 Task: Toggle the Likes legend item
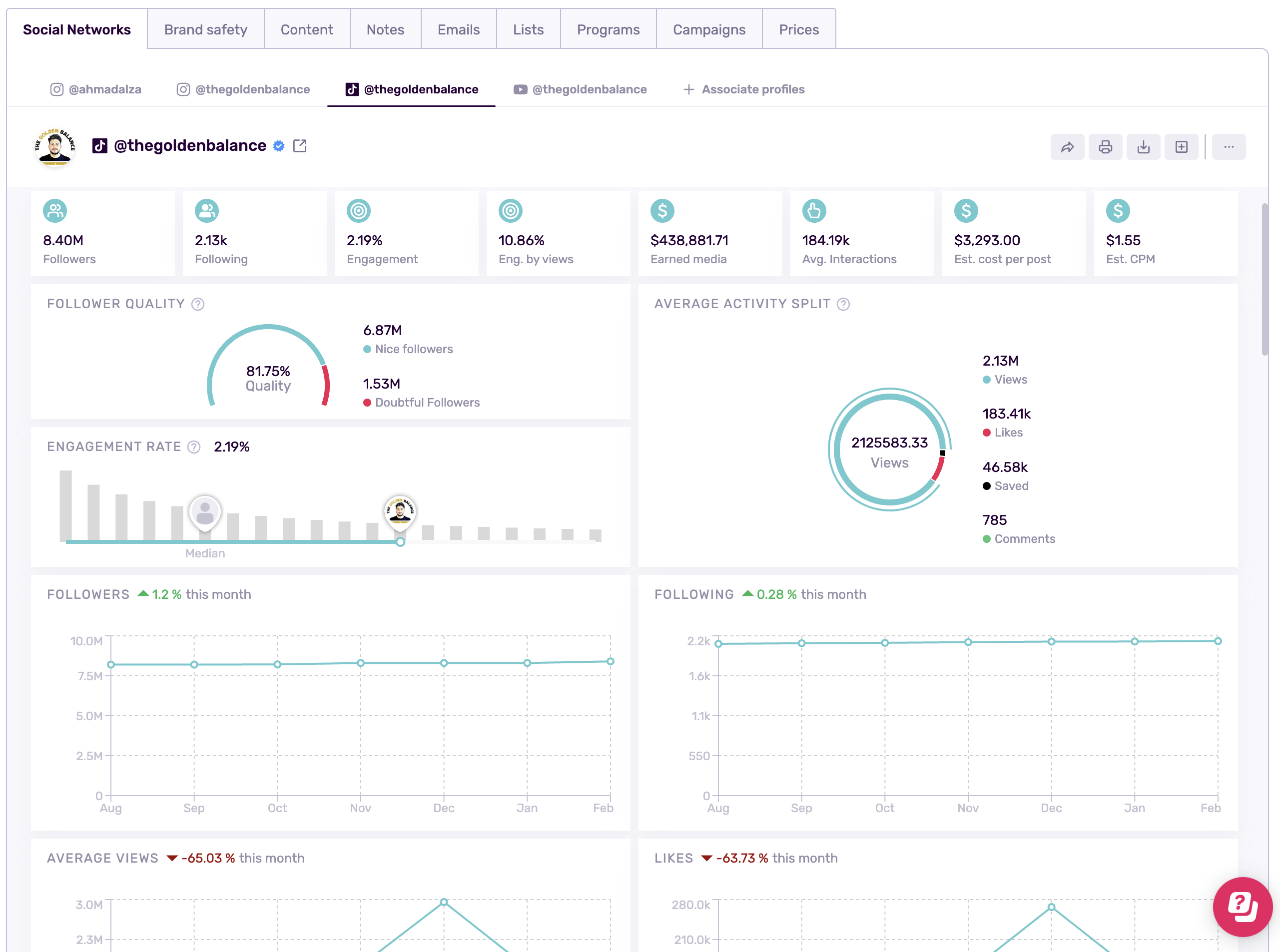[1007, 432]
